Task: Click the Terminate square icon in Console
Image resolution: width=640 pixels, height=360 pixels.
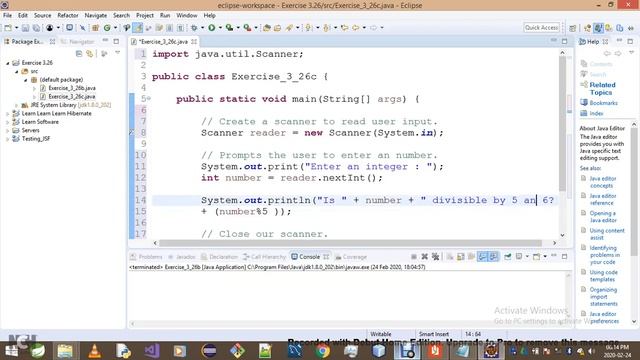Action: click(413, 257)
